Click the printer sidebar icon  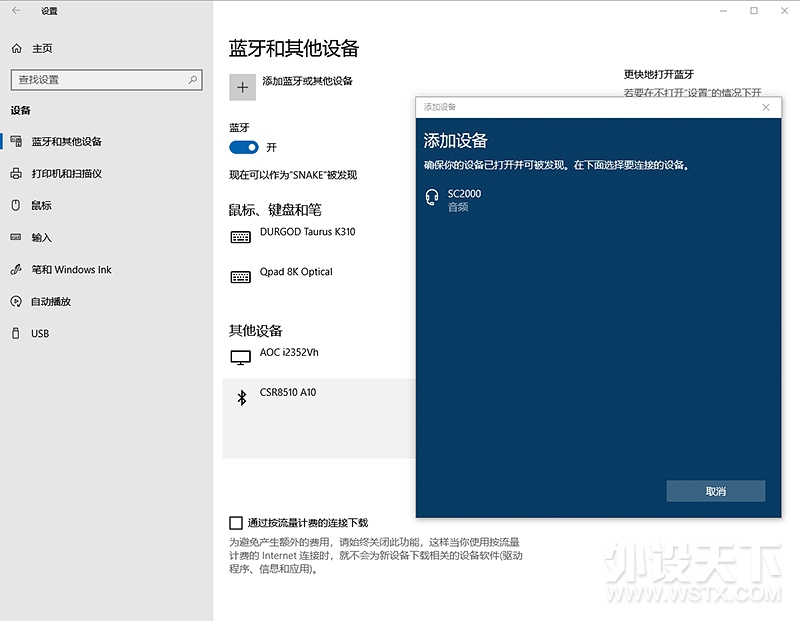[x=16, y=173]
